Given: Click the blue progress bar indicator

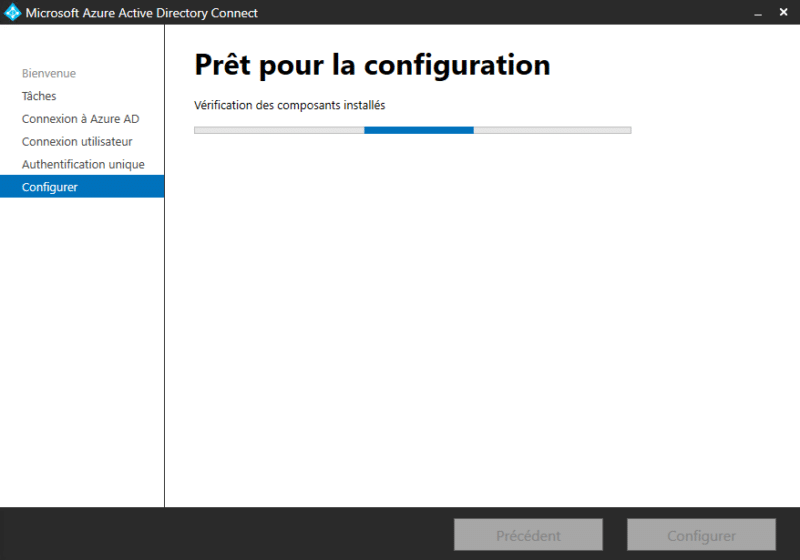Looking at the screenshot, I should (419, 131).
